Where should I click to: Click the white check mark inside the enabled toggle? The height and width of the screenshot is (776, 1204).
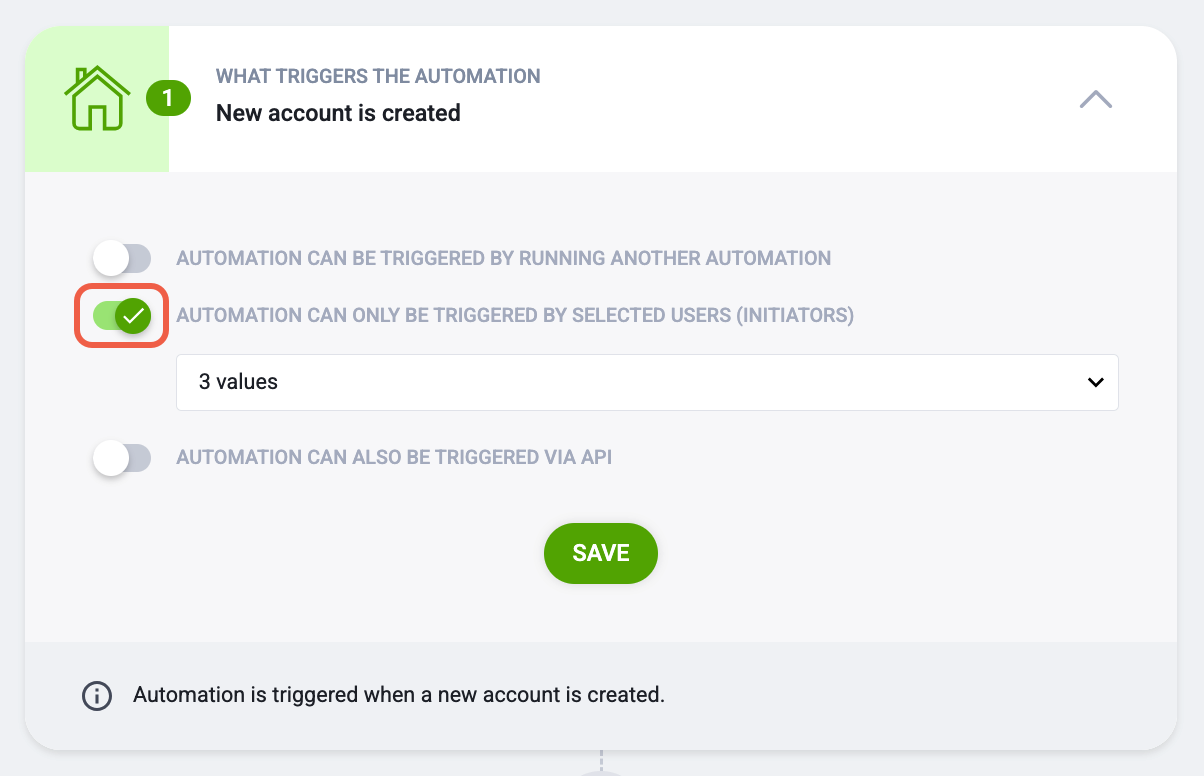pos(133,316)
